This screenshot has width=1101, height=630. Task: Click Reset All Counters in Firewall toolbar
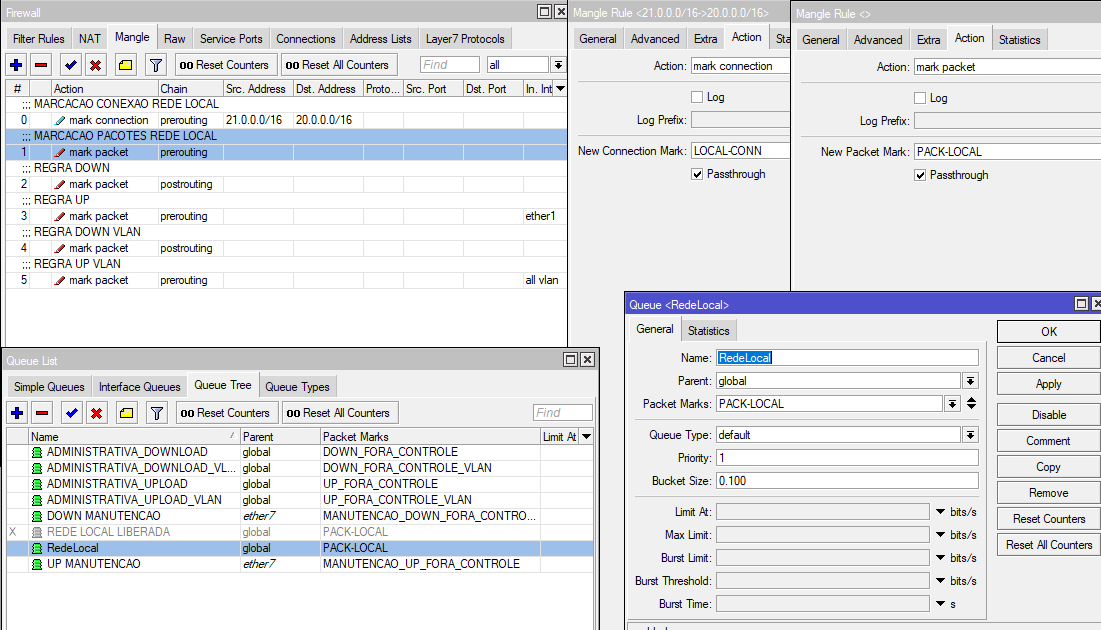(x=338, y=65)
